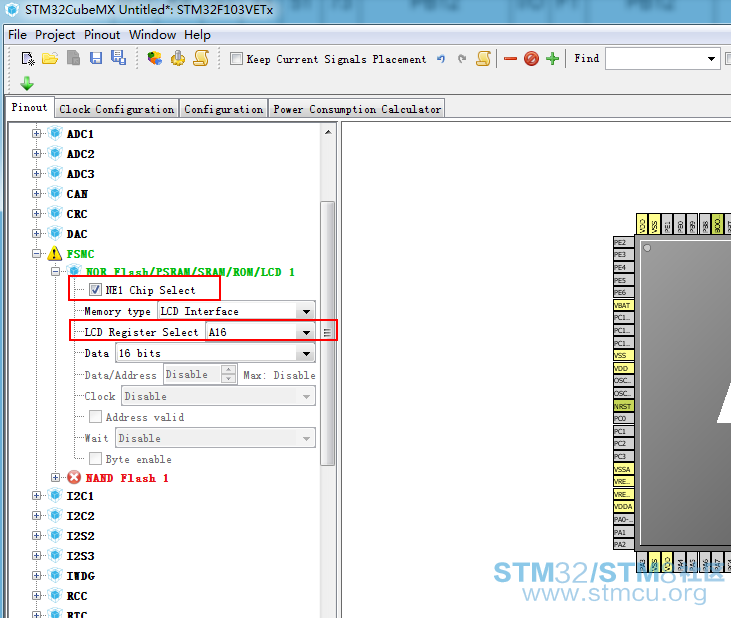
Task: Undo with the blue curved arrow icon
Action: pyautogui.click(x=441, y=59)
